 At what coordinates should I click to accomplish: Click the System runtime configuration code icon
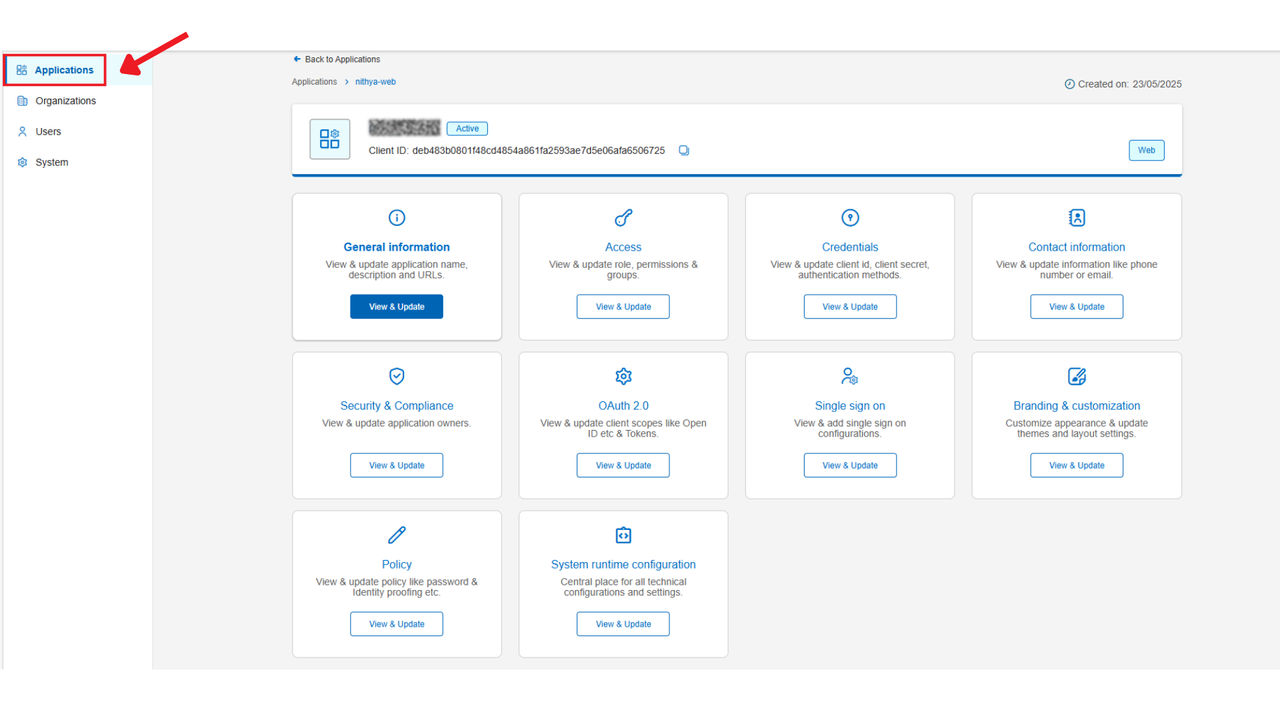pos(623,535)
